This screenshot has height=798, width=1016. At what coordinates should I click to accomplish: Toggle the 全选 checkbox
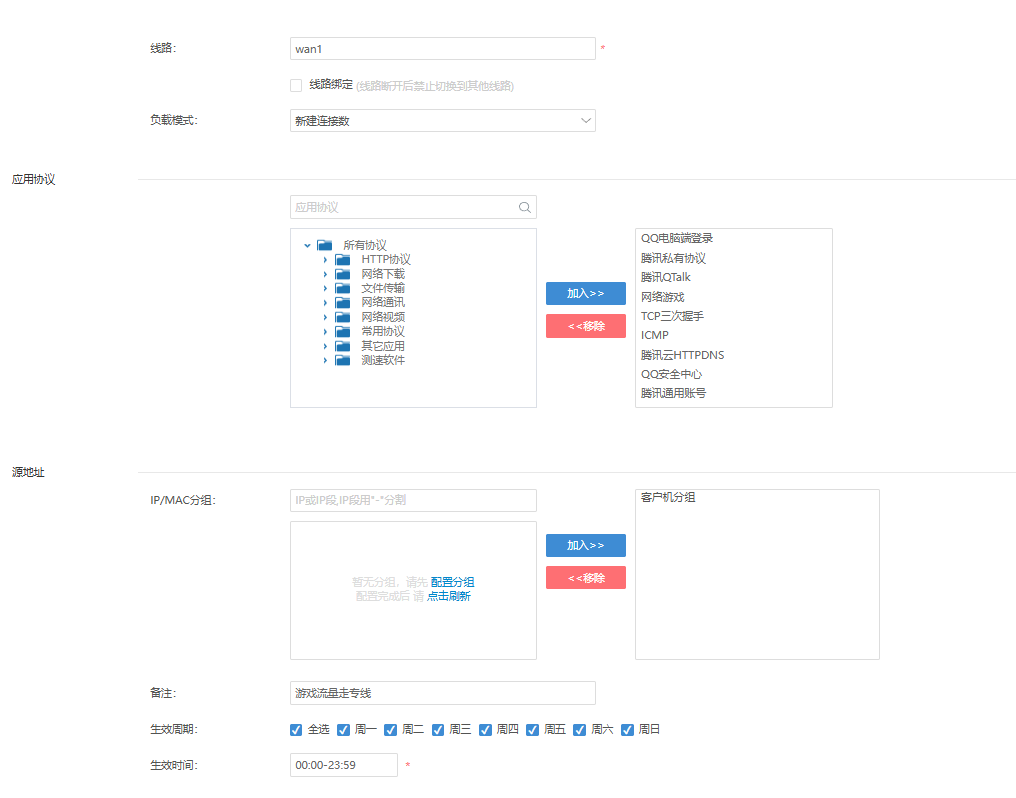point(296,730)
